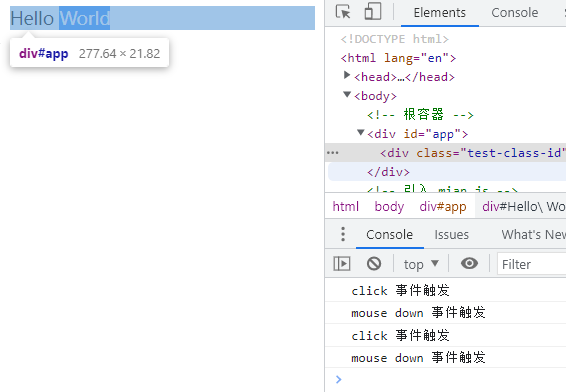Open the three-dot actions for selected node

click(332, 153)
